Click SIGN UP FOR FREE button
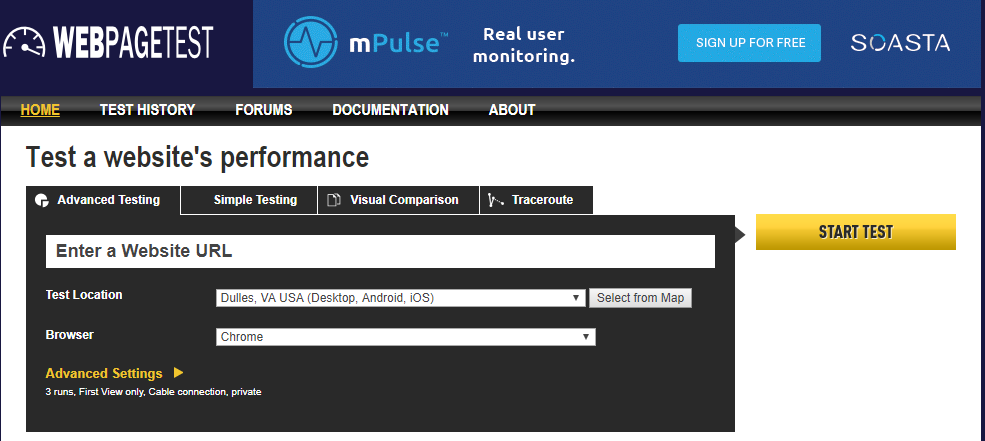The width and height of the screenshot is (985, 441). pyautogui.click(x=749, y=43)
